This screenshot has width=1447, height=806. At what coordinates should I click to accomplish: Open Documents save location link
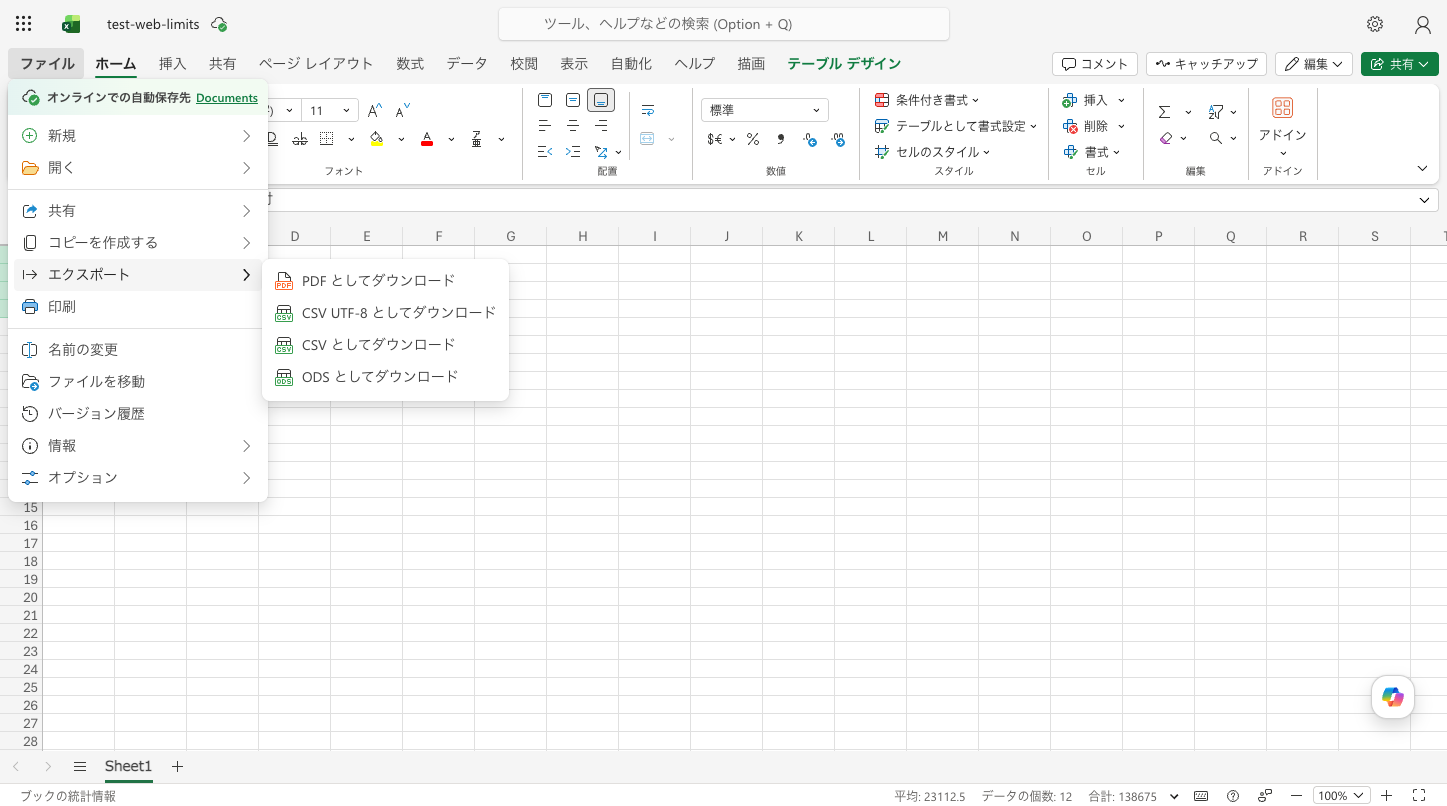tap(227, 98)
